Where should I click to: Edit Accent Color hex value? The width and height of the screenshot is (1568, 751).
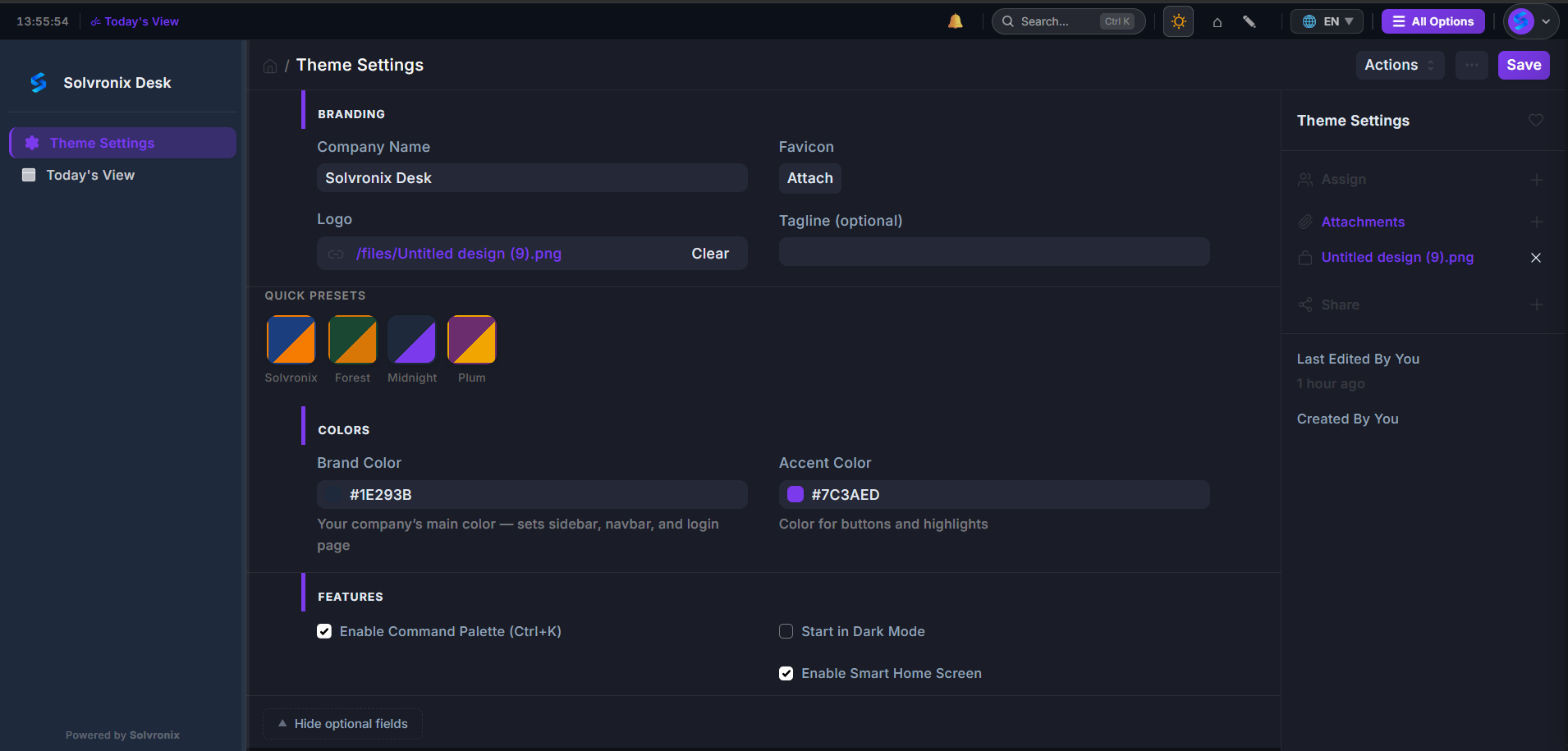click(994, 495)
